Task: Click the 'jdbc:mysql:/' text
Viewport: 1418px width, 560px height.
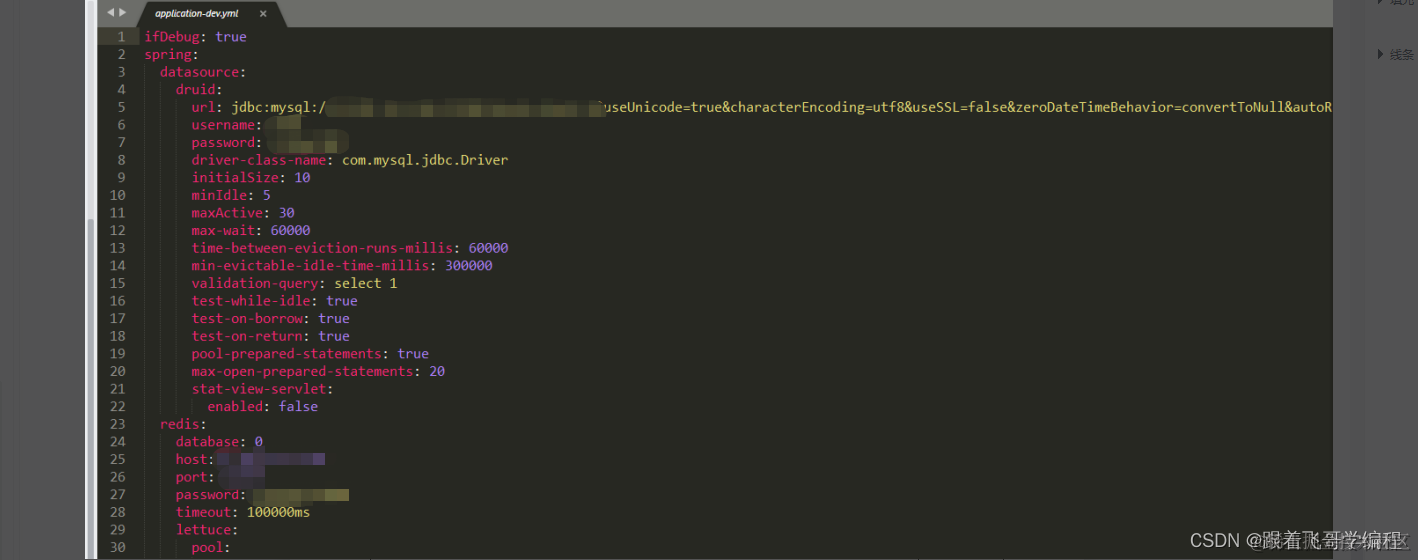Action: tap(279, 107)
